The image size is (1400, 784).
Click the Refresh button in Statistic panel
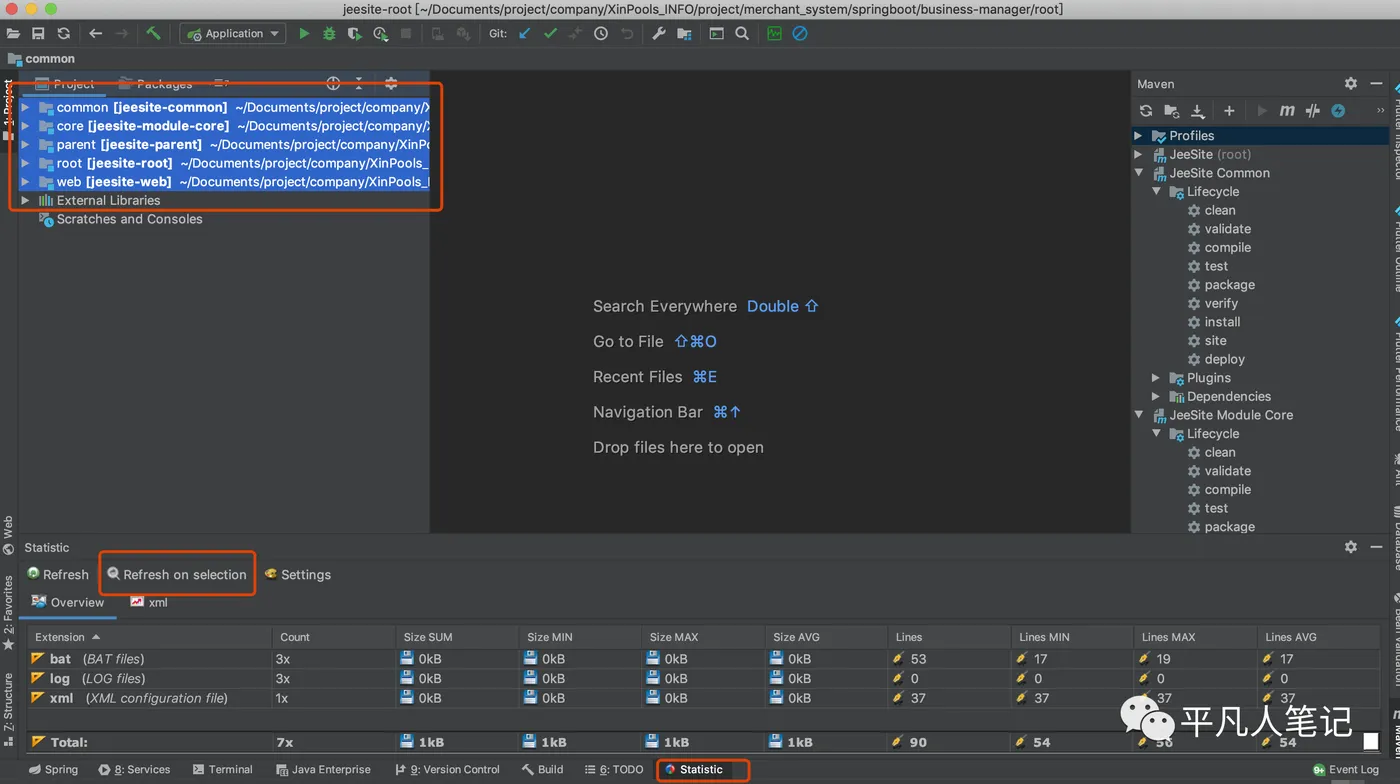[x=58, y=574]
